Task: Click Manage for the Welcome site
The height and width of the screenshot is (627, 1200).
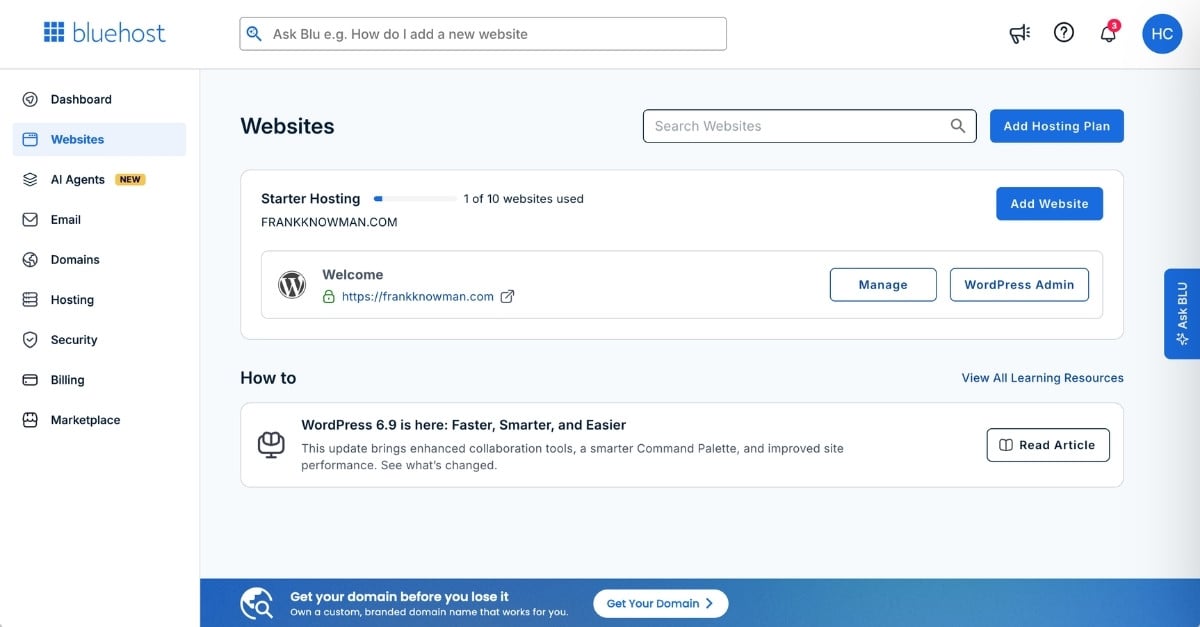Action: [x=883, y=285]
